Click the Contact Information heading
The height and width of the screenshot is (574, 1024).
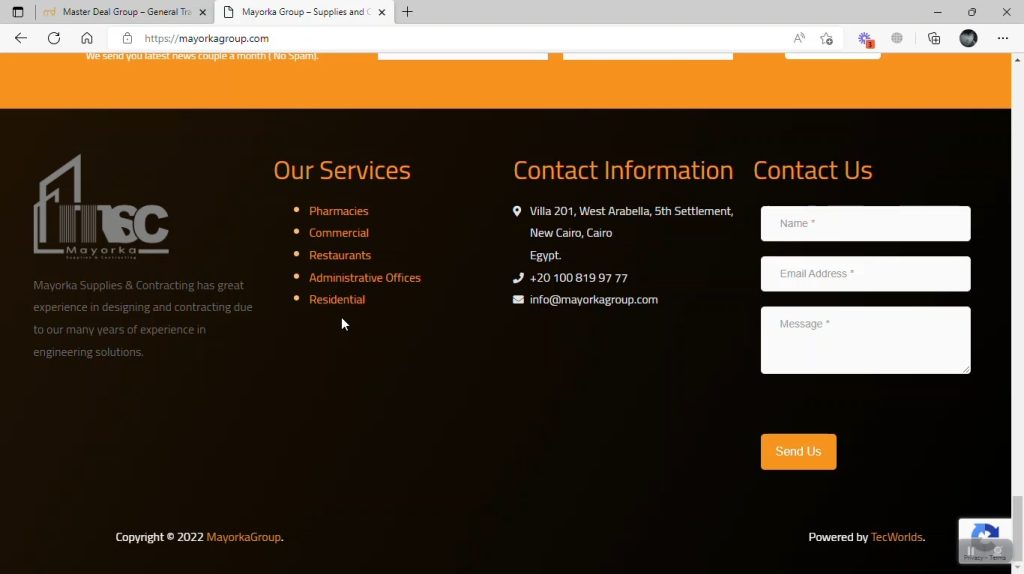coord(623,170)
